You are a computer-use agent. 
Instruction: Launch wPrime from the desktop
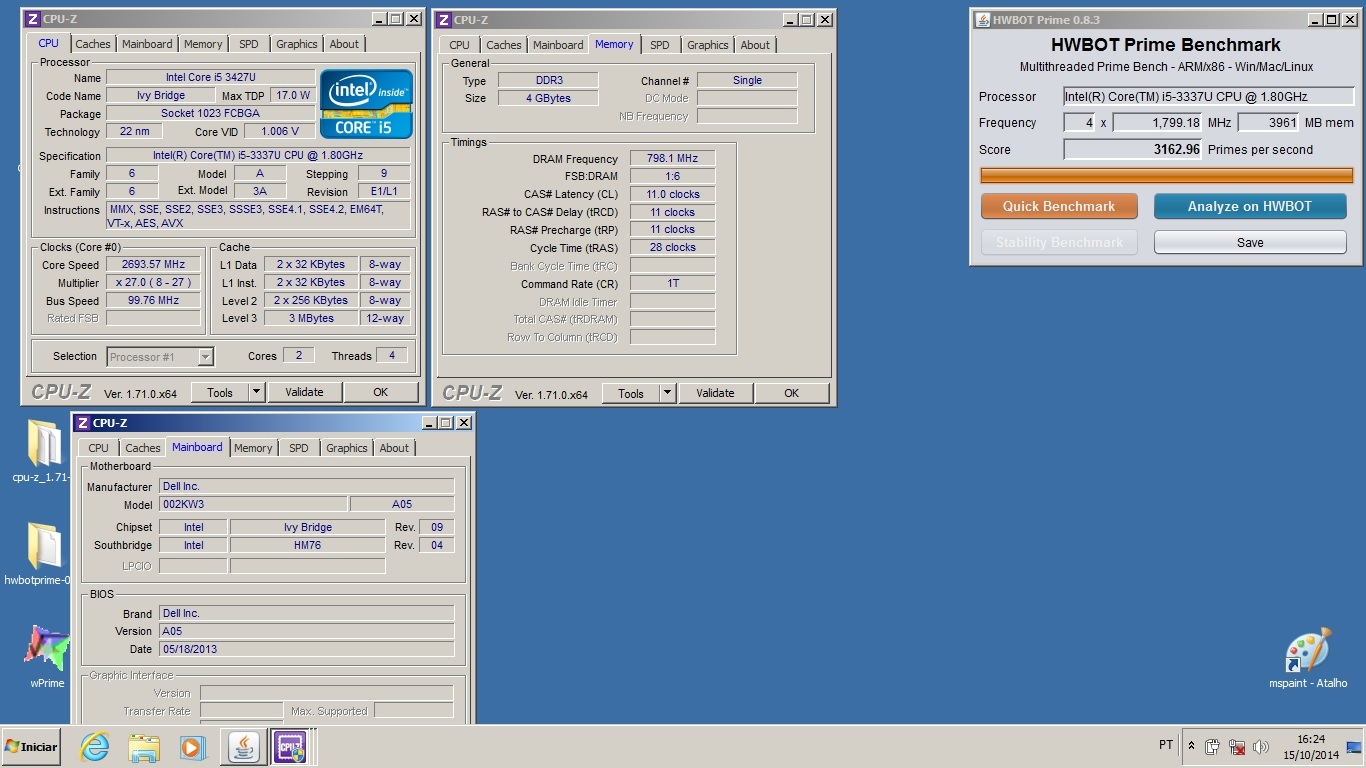tap(46, 657)
